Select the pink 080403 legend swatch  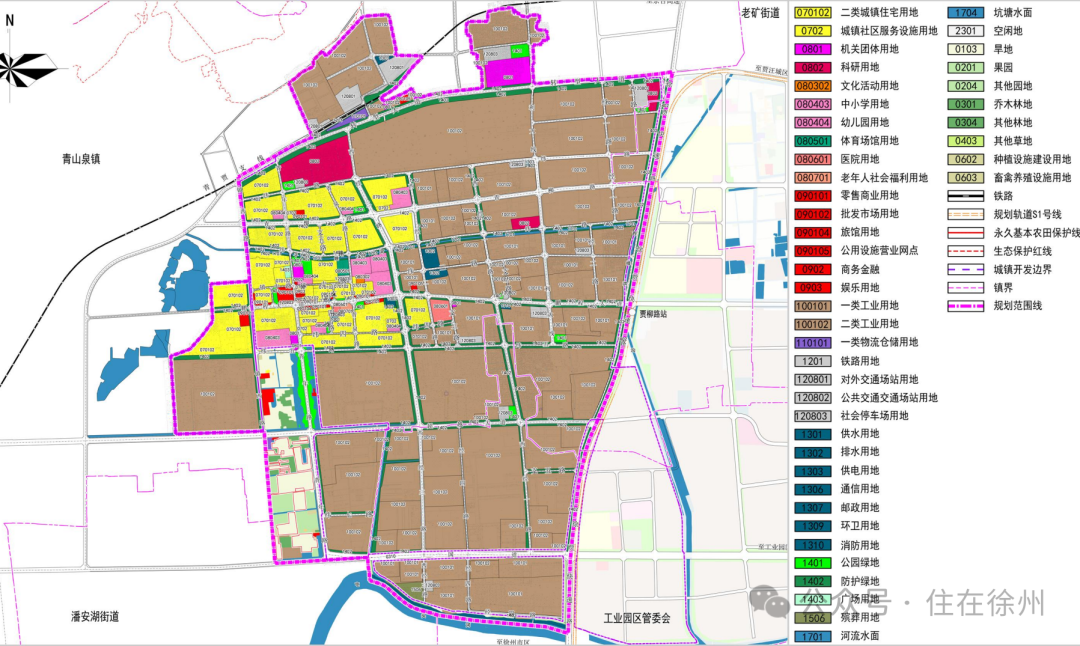pyautogui.click(x=813, y=104)
